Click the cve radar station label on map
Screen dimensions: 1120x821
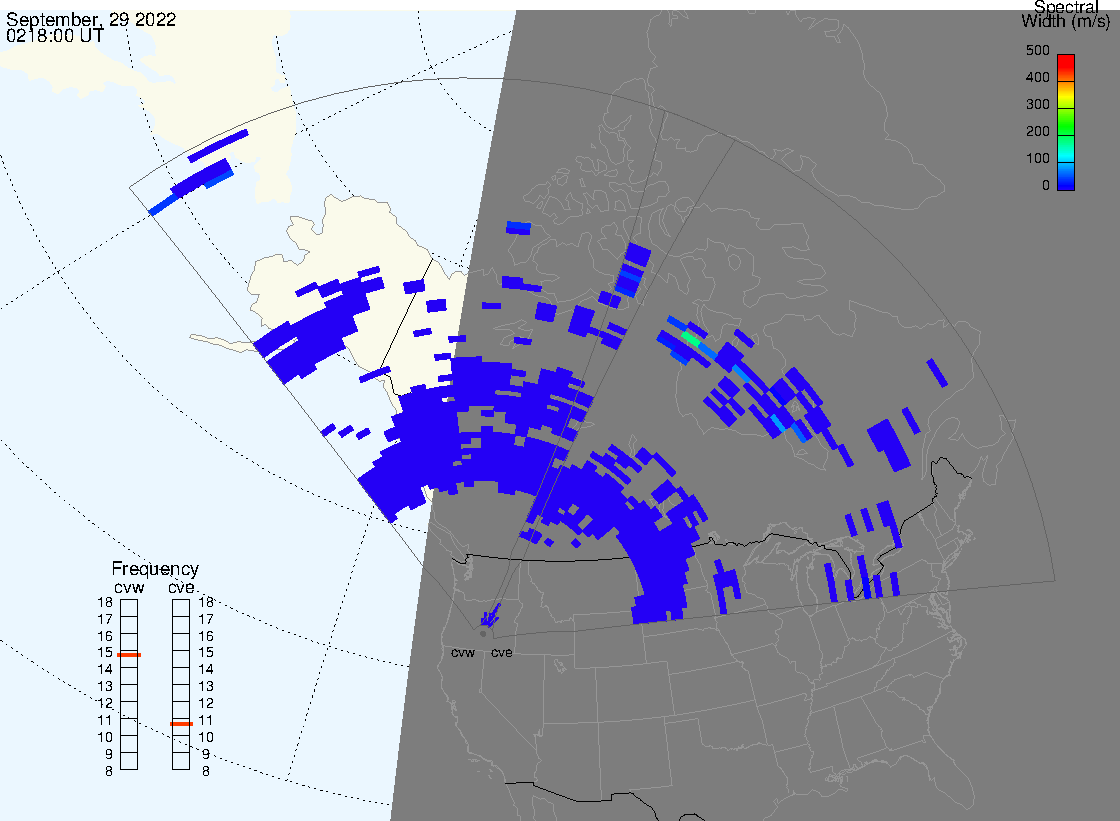(501, 653)
